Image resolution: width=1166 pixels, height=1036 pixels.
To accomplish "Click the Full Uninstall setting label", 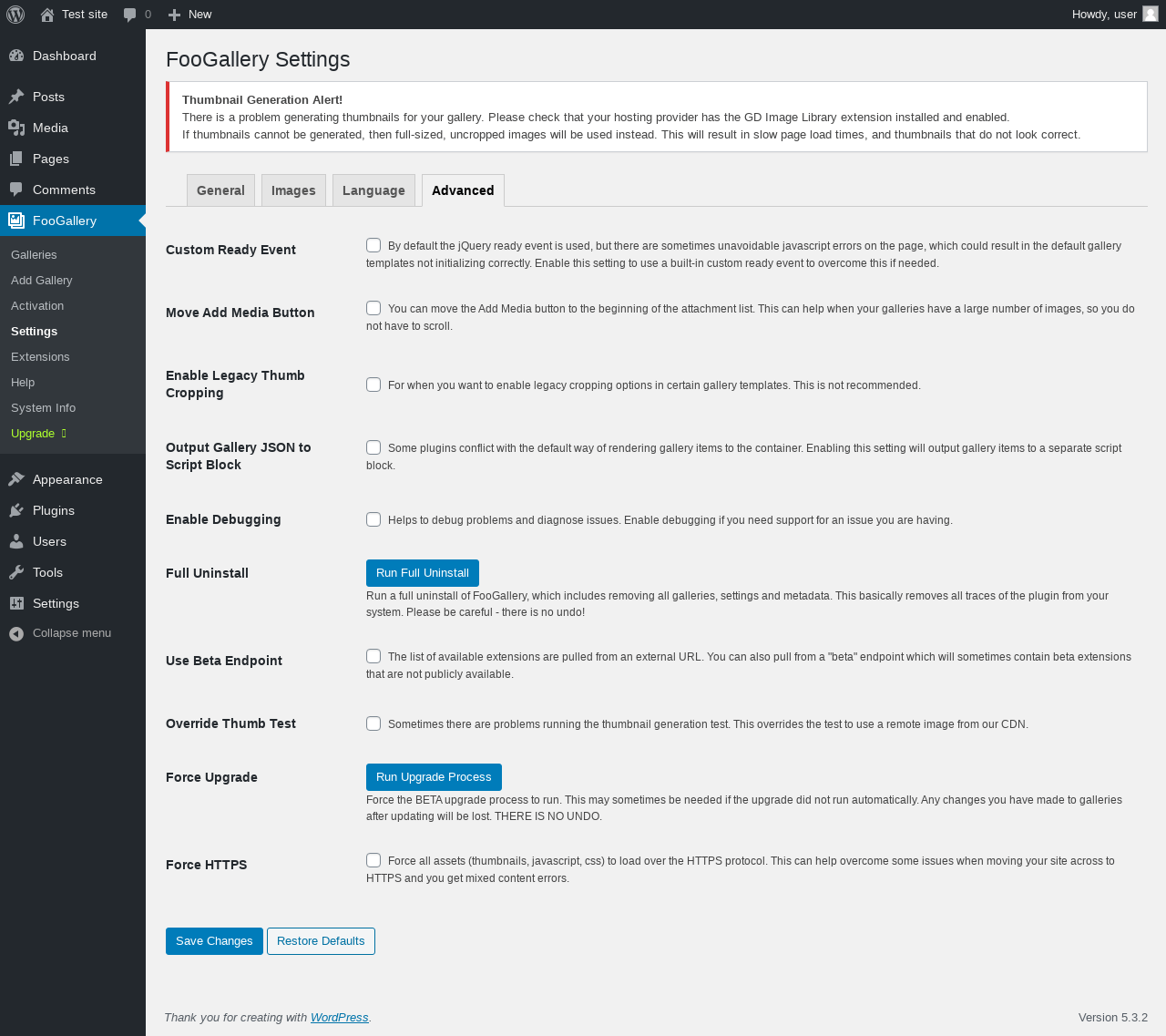I will tap(207, 573).
